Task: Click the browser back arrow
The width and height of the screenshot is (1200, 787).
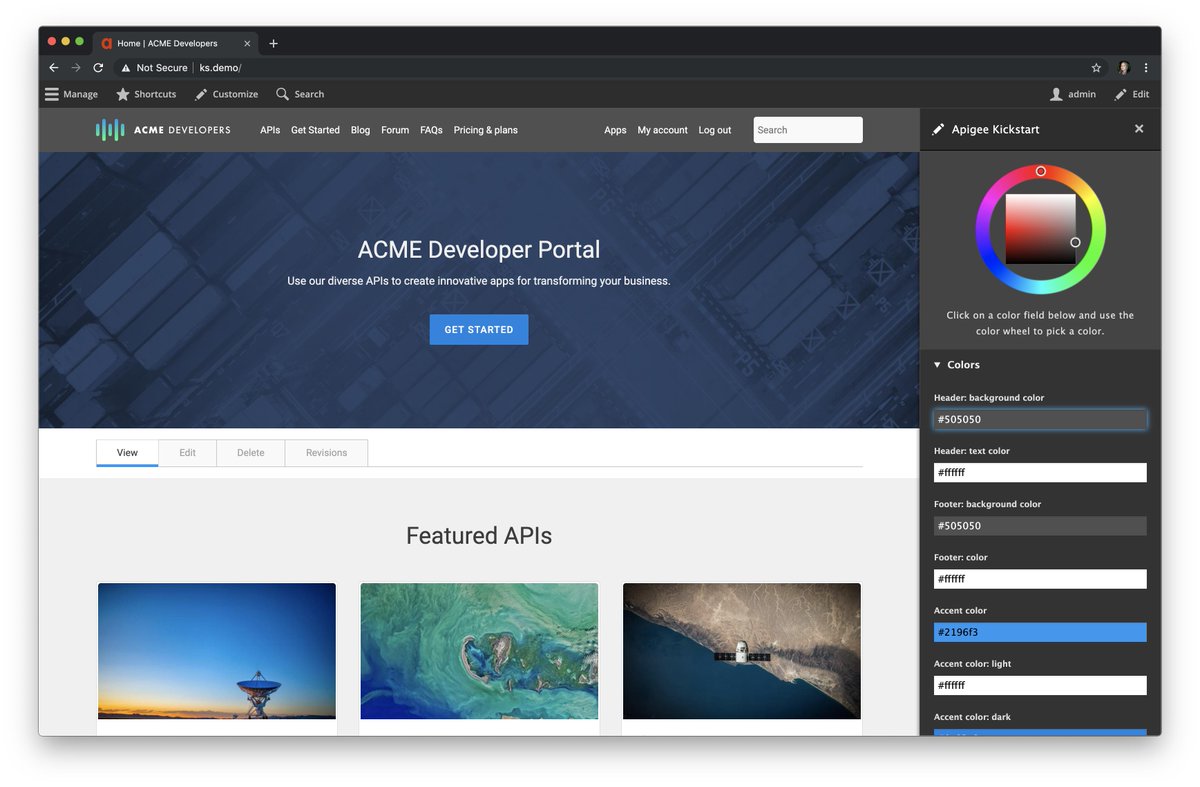Action: tap(54, 68)
